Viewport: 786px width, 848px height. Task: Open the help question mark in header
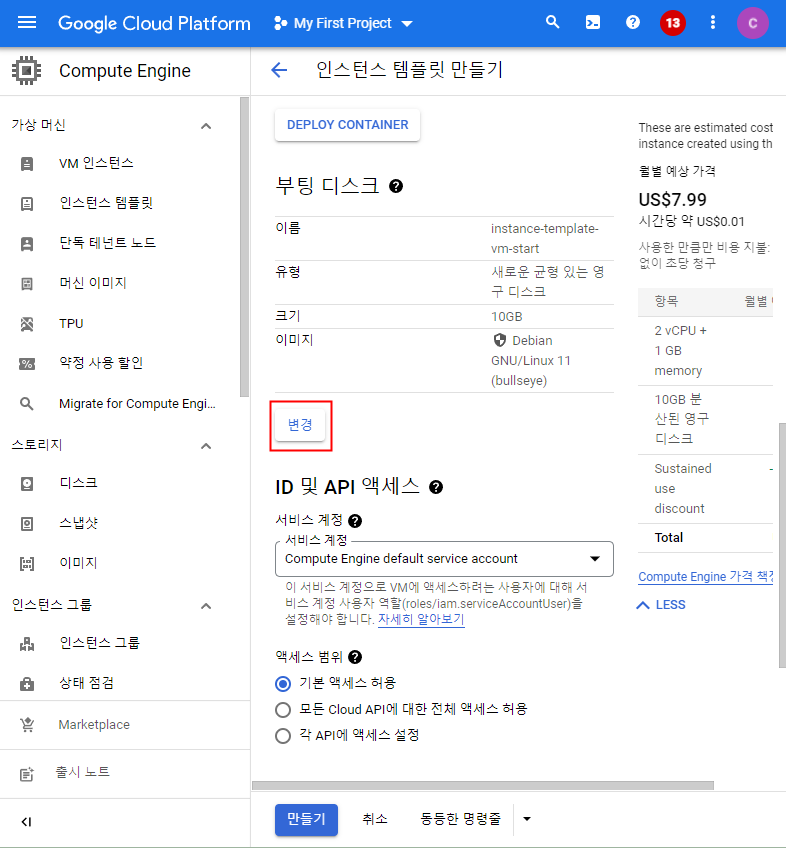pos(632,23)
